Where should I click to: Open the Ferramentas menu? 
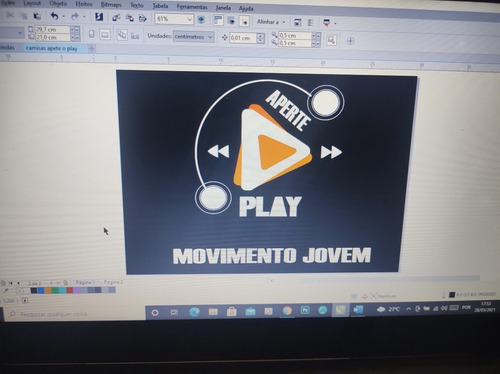pyautogui.click(x=192, y=7)
